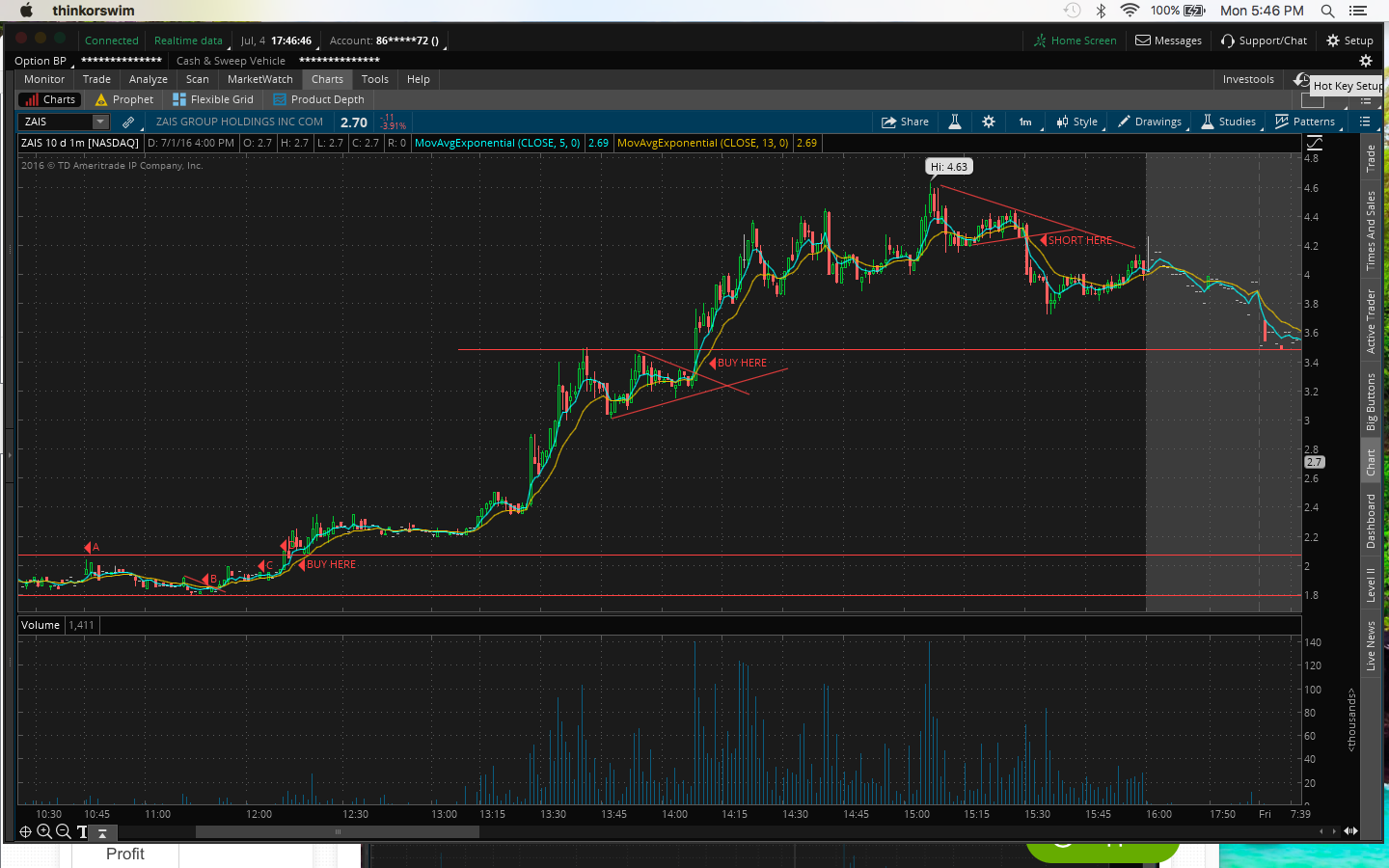The height and width of the screenshot is (868, 1389).
Task: Select the Scan main tab
Action: [198, 79]
